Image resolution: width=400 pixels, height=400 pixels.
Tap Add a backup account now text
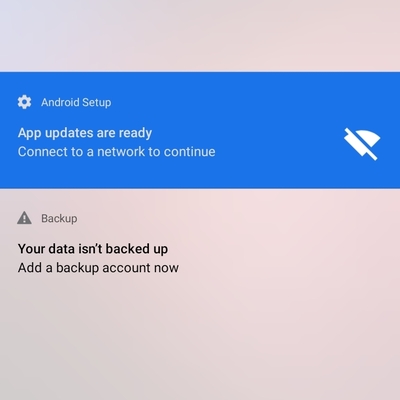98,268
